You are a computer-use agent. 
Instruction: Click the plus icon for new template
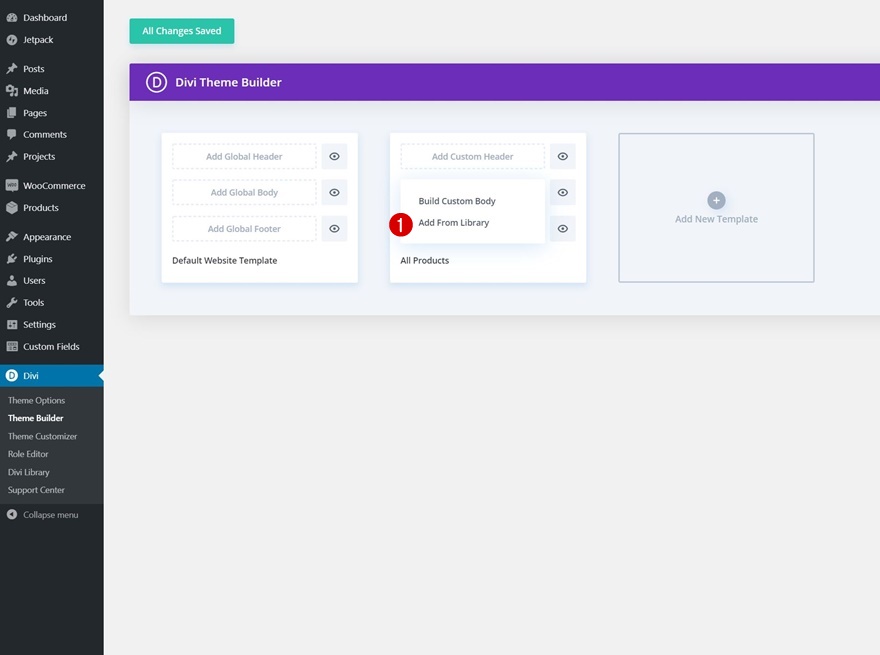pos(716,200)
